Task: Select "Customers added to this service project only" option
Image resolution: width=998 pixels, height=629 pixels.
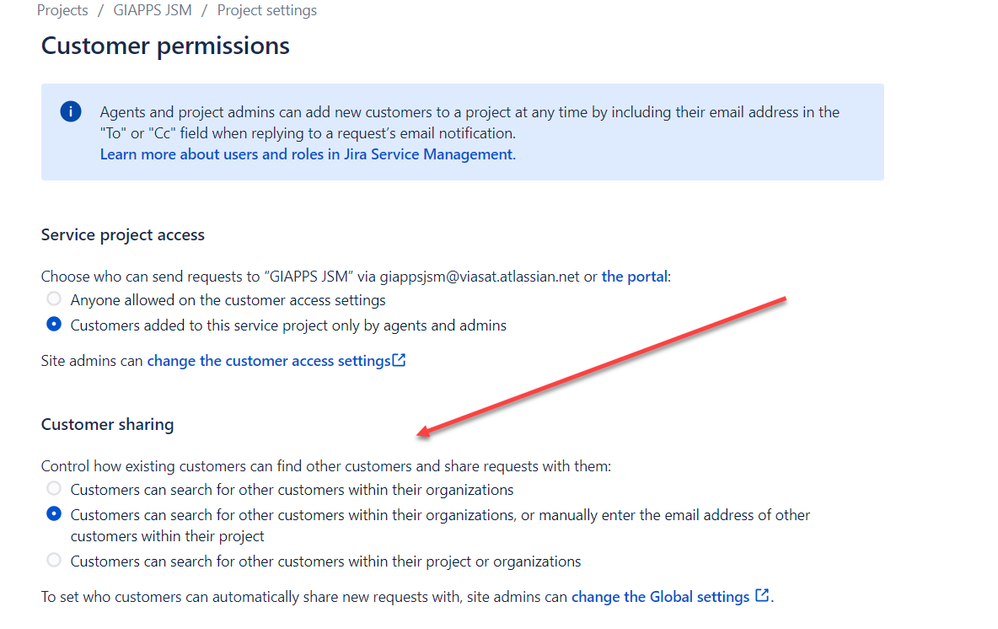Action: pyautogui.click(x=54, y=325)
